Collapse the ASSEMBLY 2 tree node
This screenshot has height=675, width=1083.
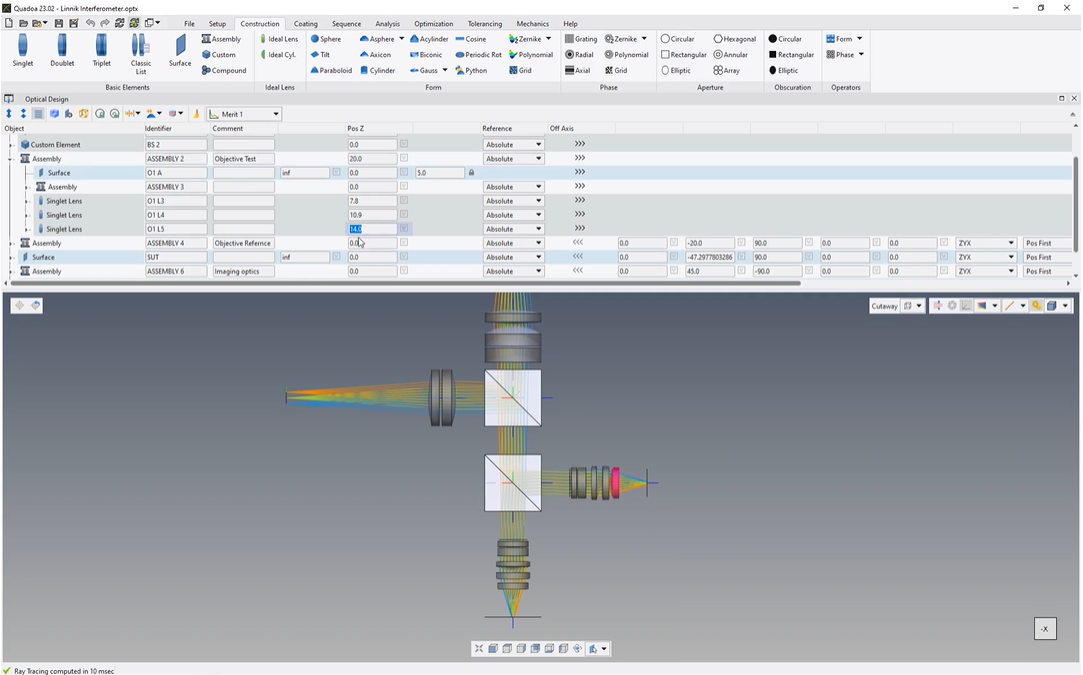[12, 159]
